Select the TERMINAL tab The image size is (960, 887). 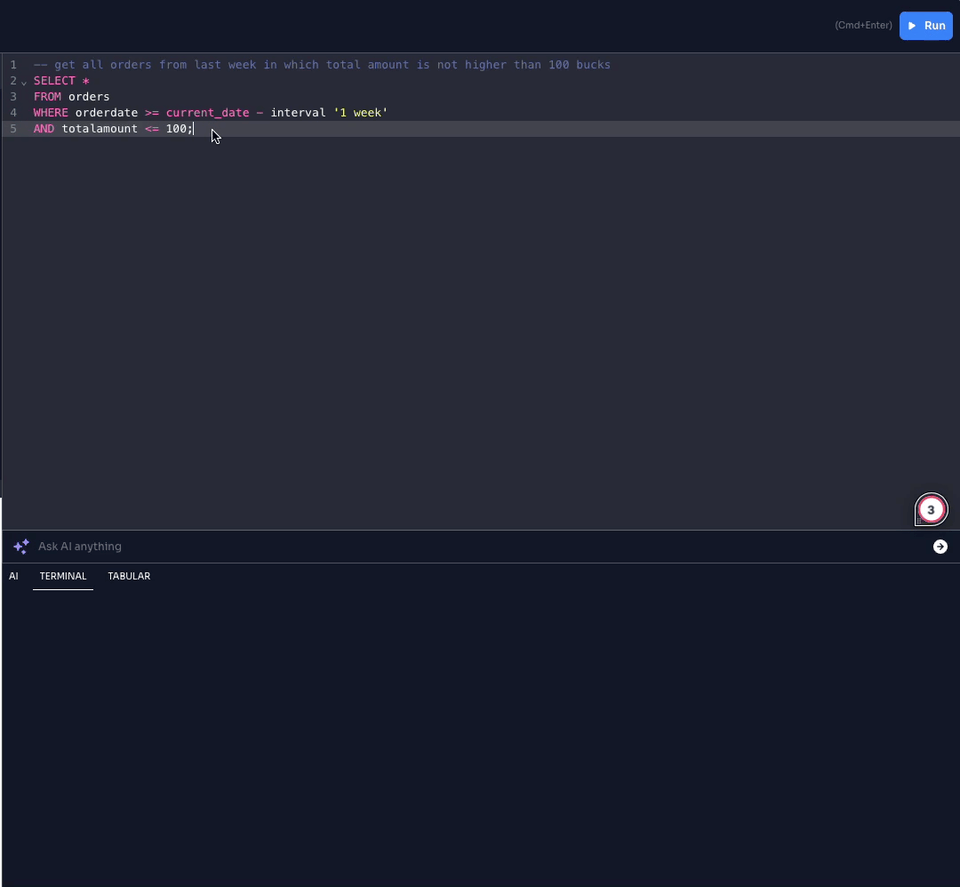[63, 576]
